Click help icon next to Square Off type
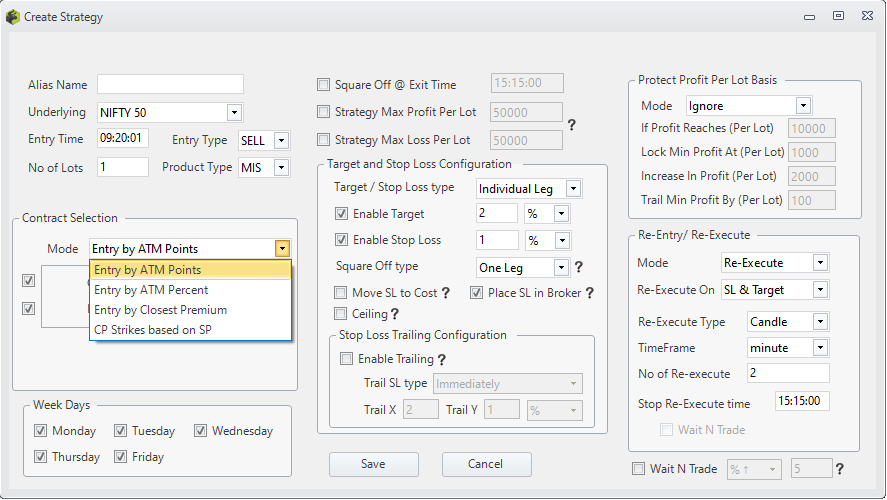The height and width of the screenshot is (500, 887). (579, 267)
